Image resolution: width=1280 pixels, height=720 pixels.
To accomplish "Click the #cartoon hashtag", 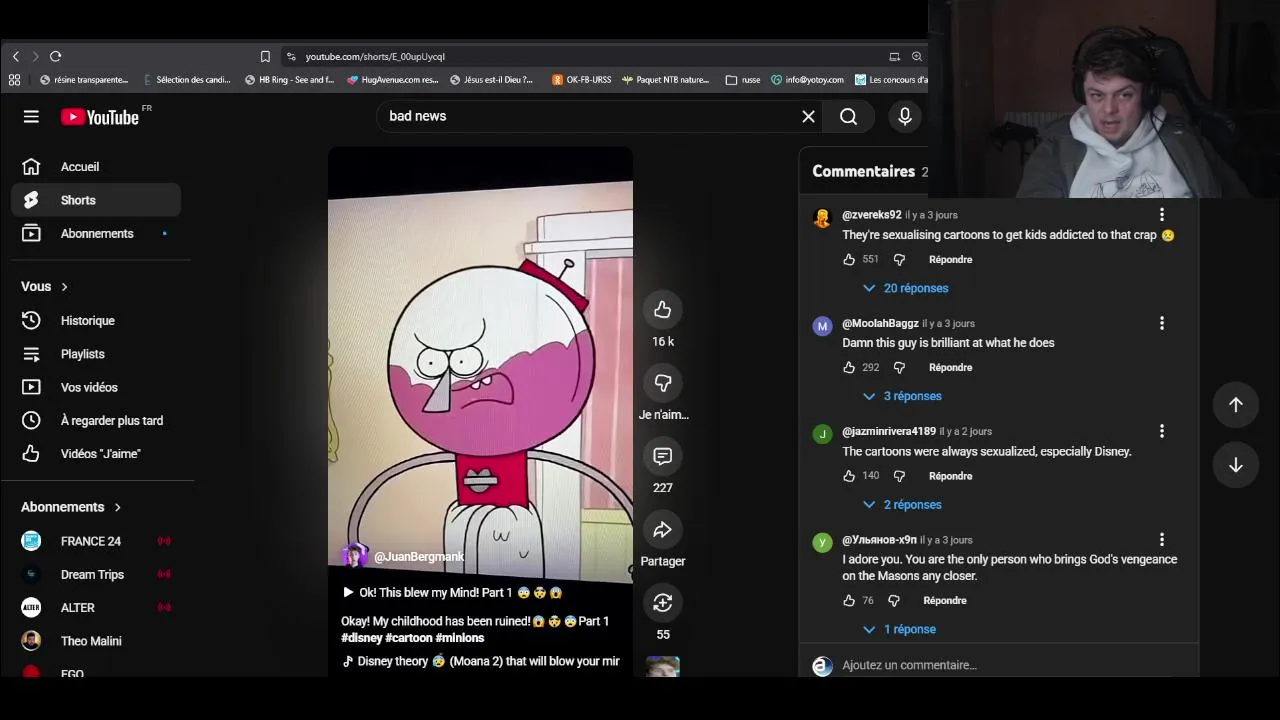I will point(408,638).
